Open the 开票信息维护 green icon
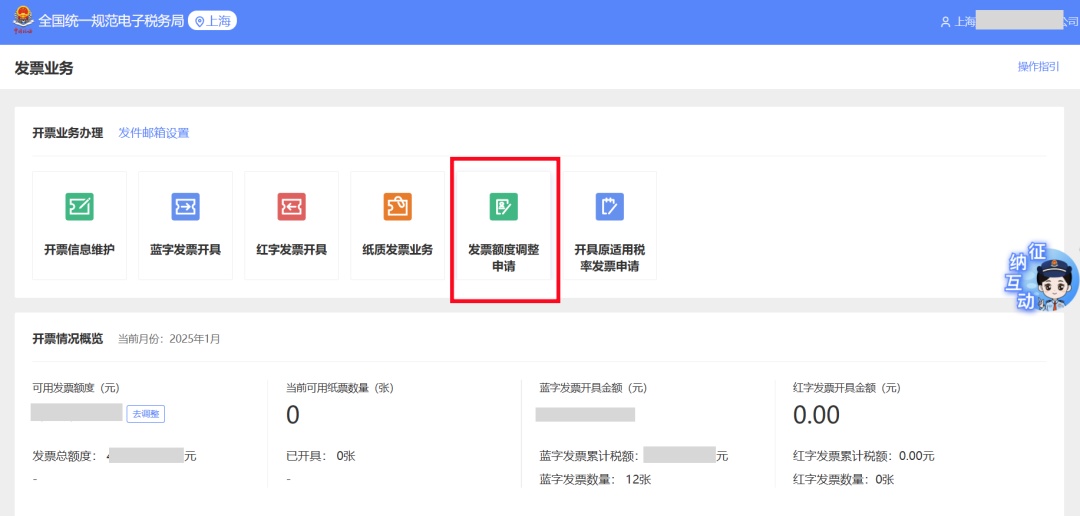The width and height of the screenshot is (1080, 516). point(79,207)
